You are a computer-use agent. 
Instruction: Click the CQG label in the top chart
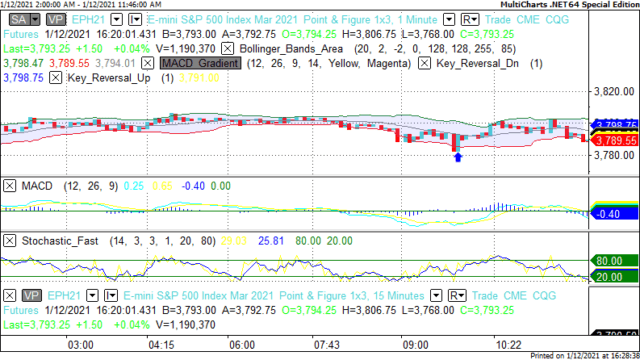557,20
